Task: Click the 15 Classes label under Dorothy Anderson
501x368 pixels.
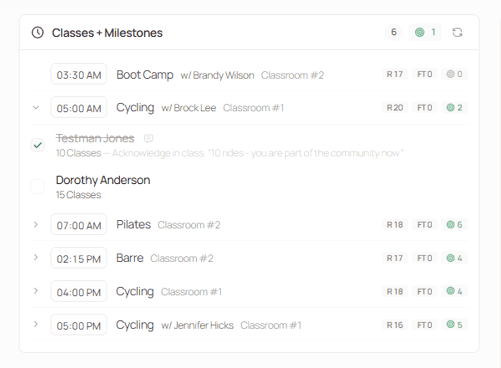Action: coord(78,195)
